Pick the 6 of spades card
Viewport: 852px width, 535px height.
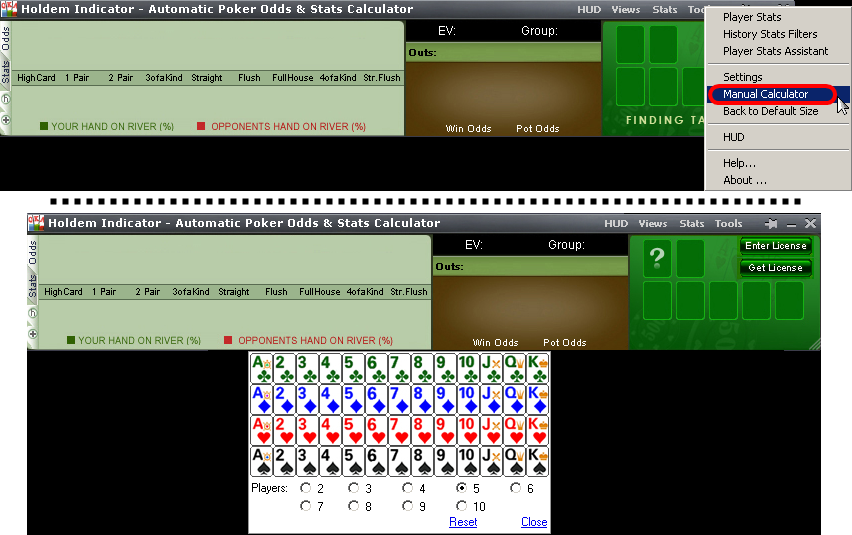pyautogui.click(x=377, y=461)
